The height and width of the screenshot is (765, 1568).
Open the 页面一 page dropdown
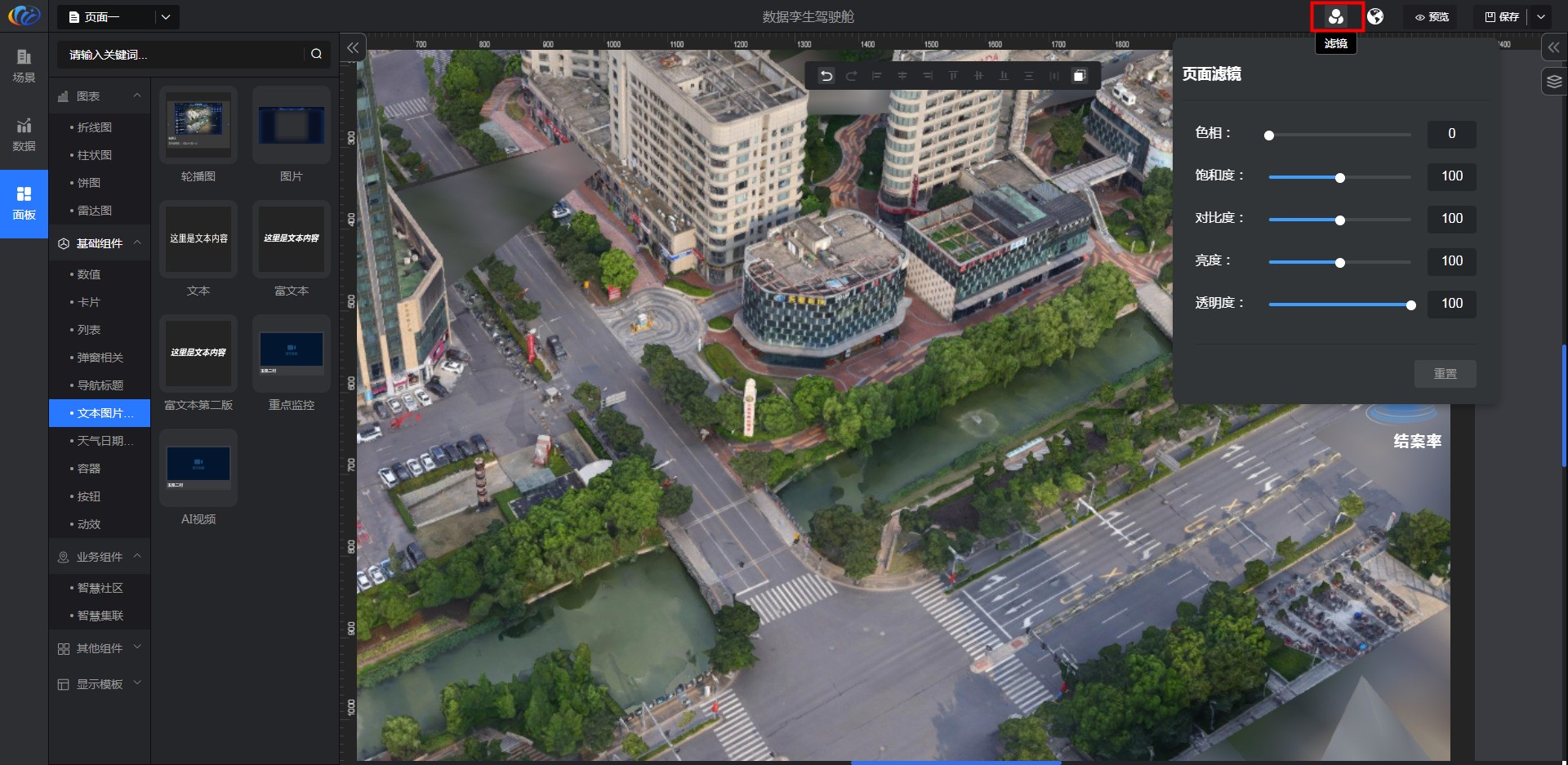tap(166, 17)
